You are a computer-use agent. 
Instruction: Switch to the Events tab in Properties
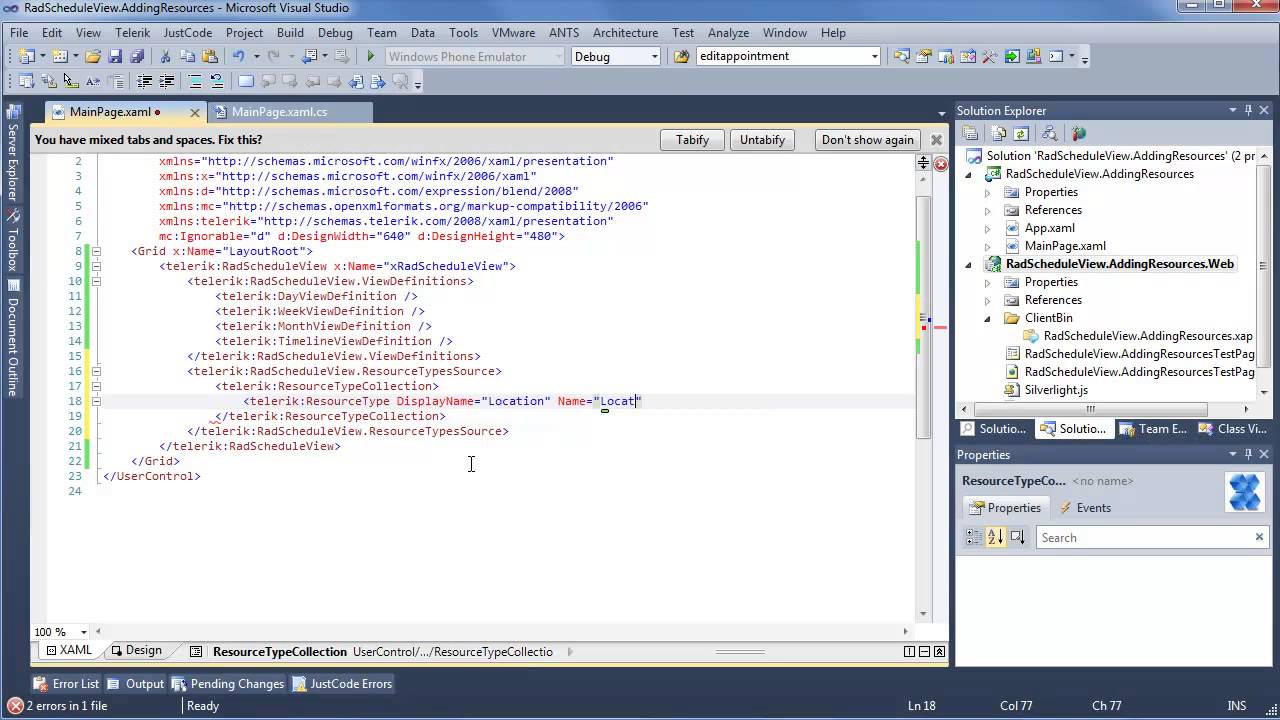tap(1085, 508)
